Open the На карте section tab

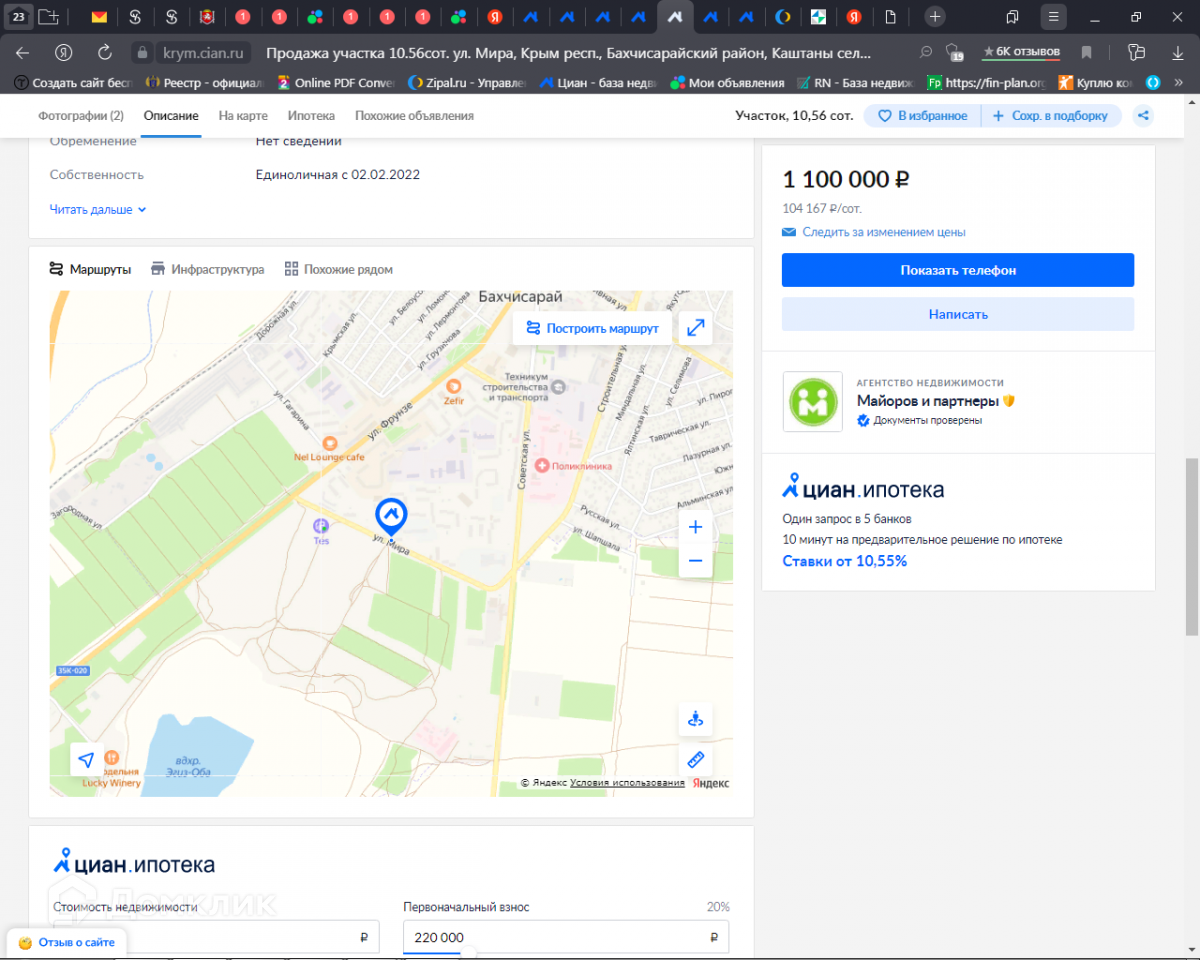243,116
